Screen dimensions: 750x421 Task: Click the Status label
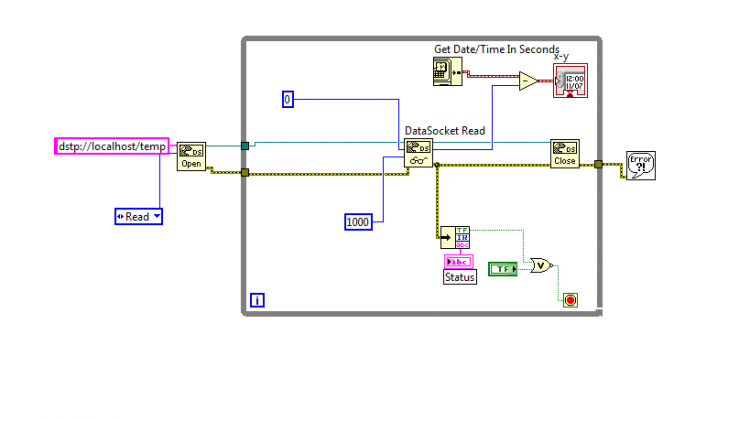point(460,277)
